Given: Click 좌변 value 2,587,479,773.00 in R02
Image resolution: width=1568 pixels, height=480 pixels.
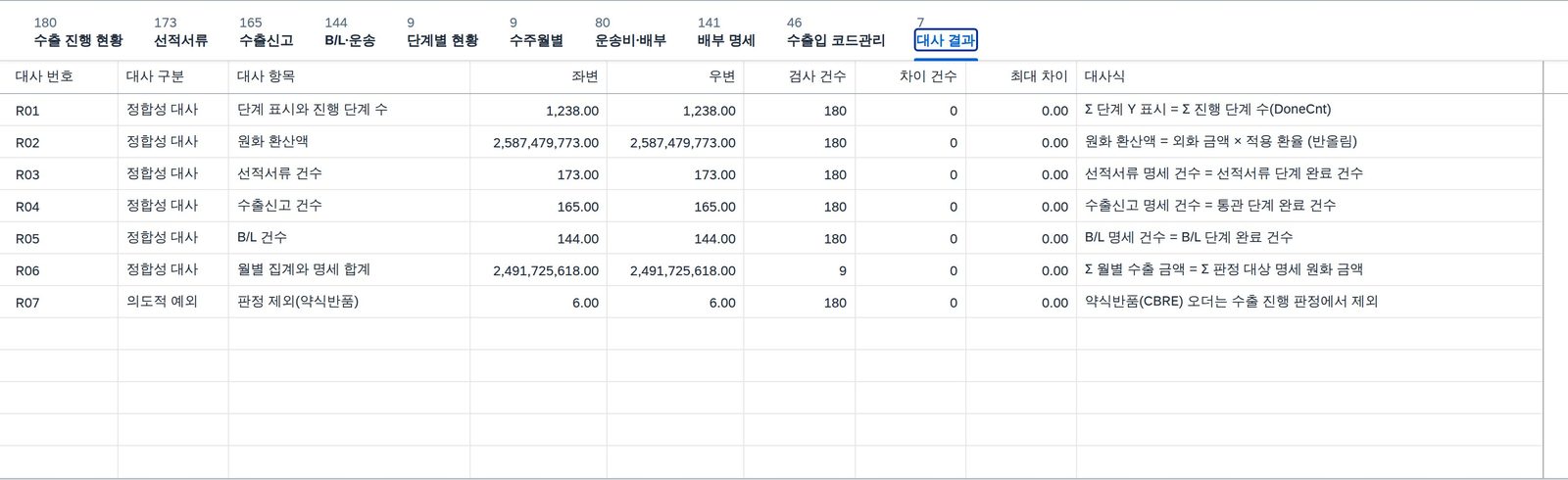Looking at the screenshot, I should click(x=538, y=142).
